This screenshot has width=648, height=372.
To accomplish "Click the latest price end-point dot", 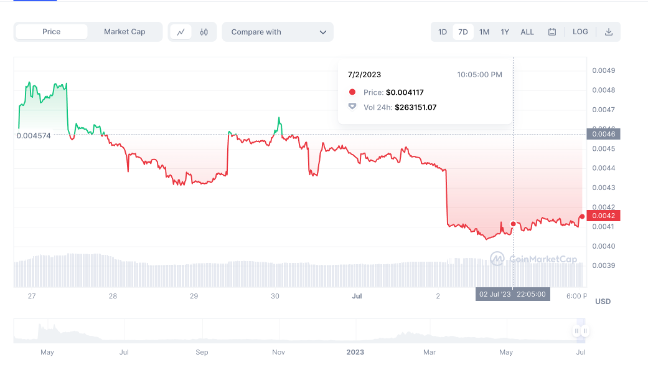I will 582,217.
